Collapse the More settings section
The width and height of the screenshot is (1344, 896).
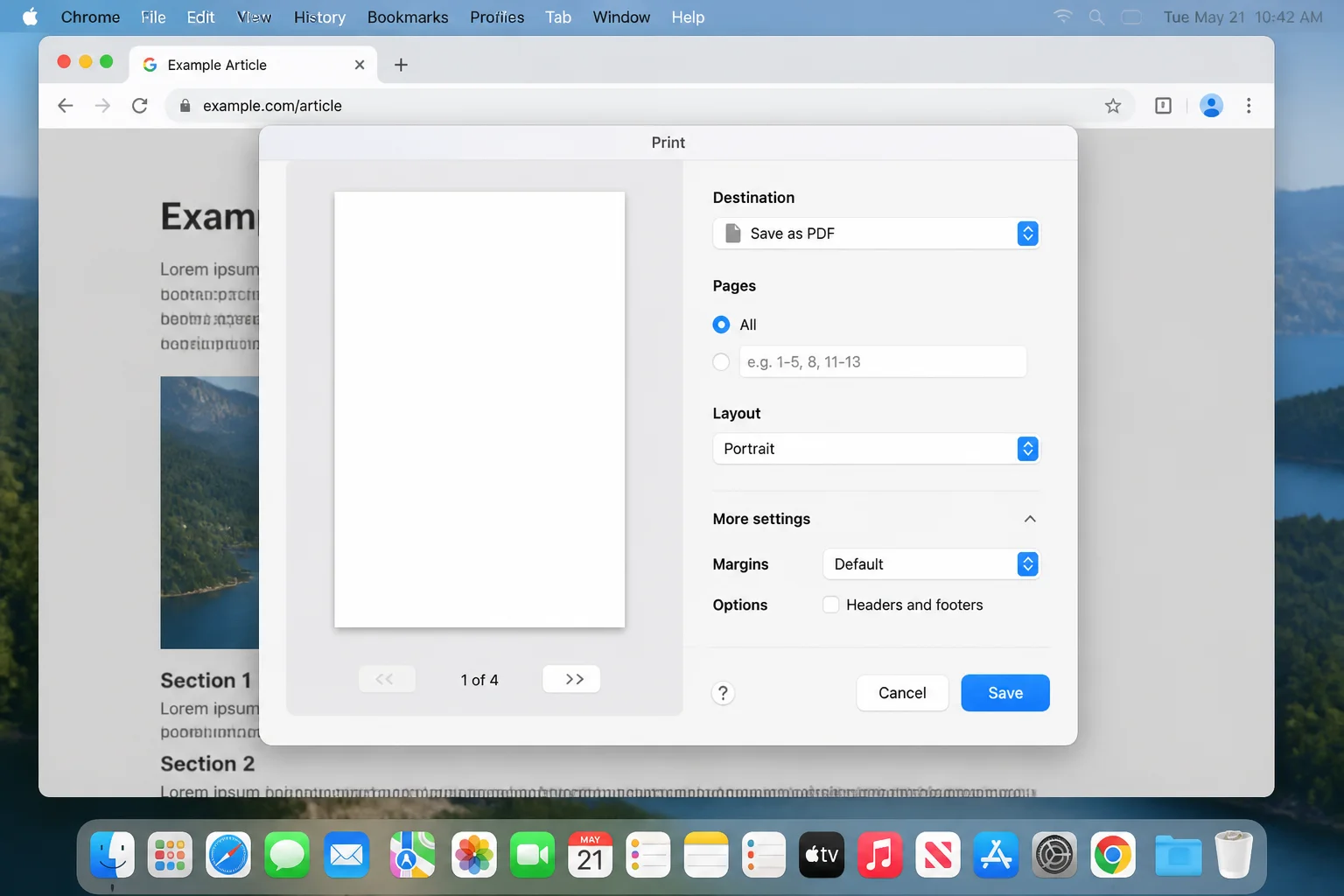pyautogui.click(x=1030, y=519)
